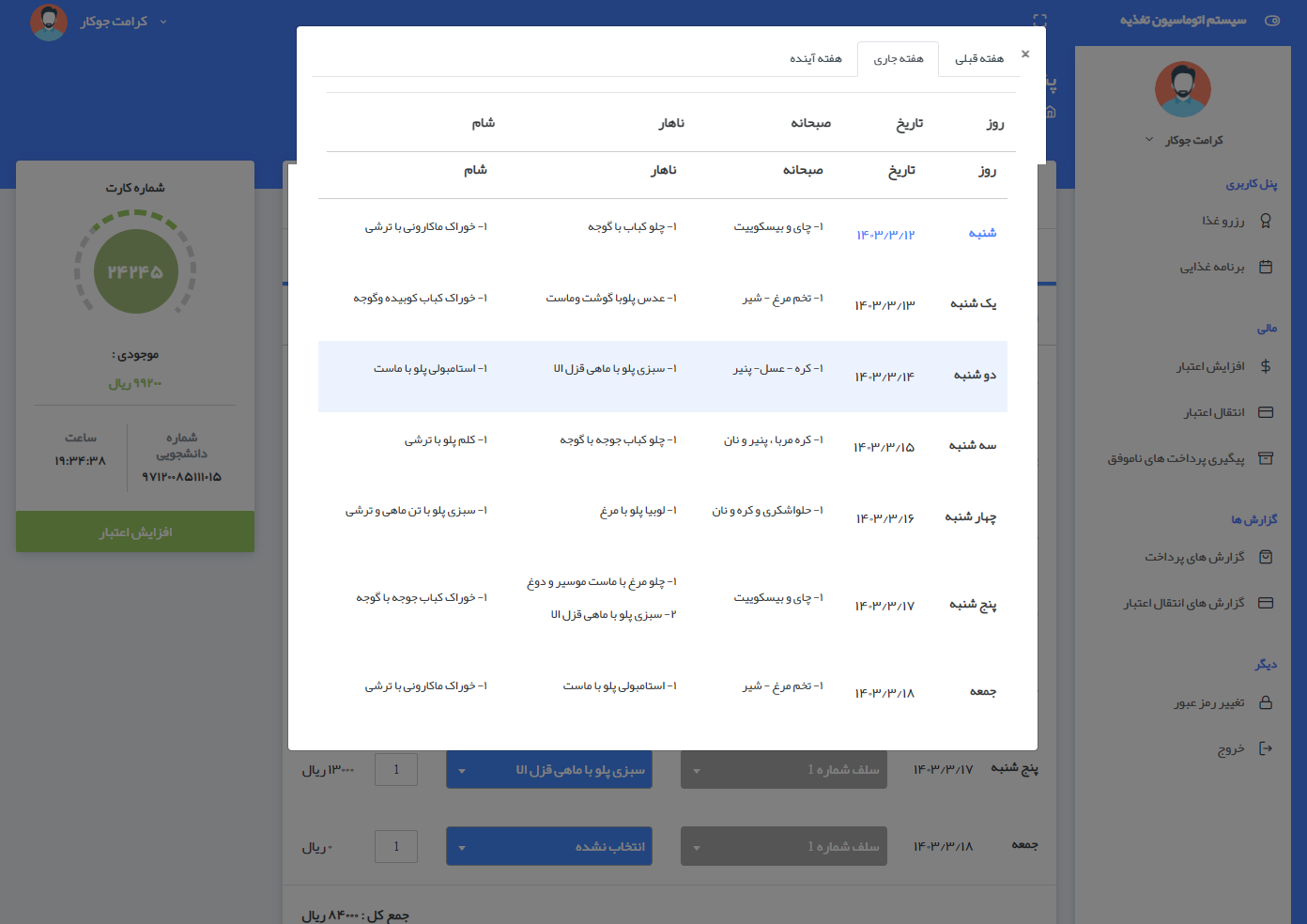Open the failed payments tracking archive icon

(1265, 458)
